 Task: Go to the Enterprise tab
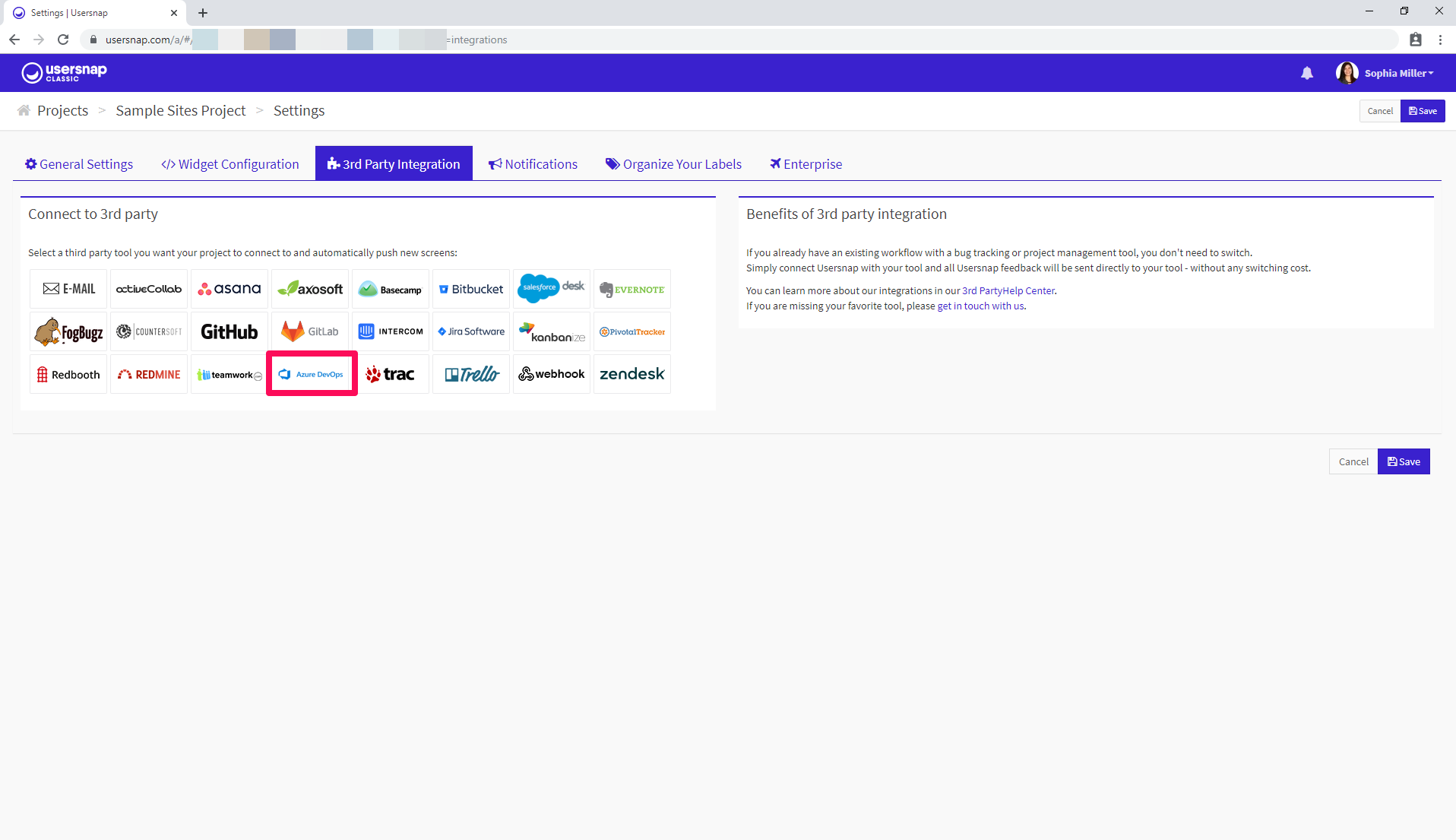click(806, 164)
